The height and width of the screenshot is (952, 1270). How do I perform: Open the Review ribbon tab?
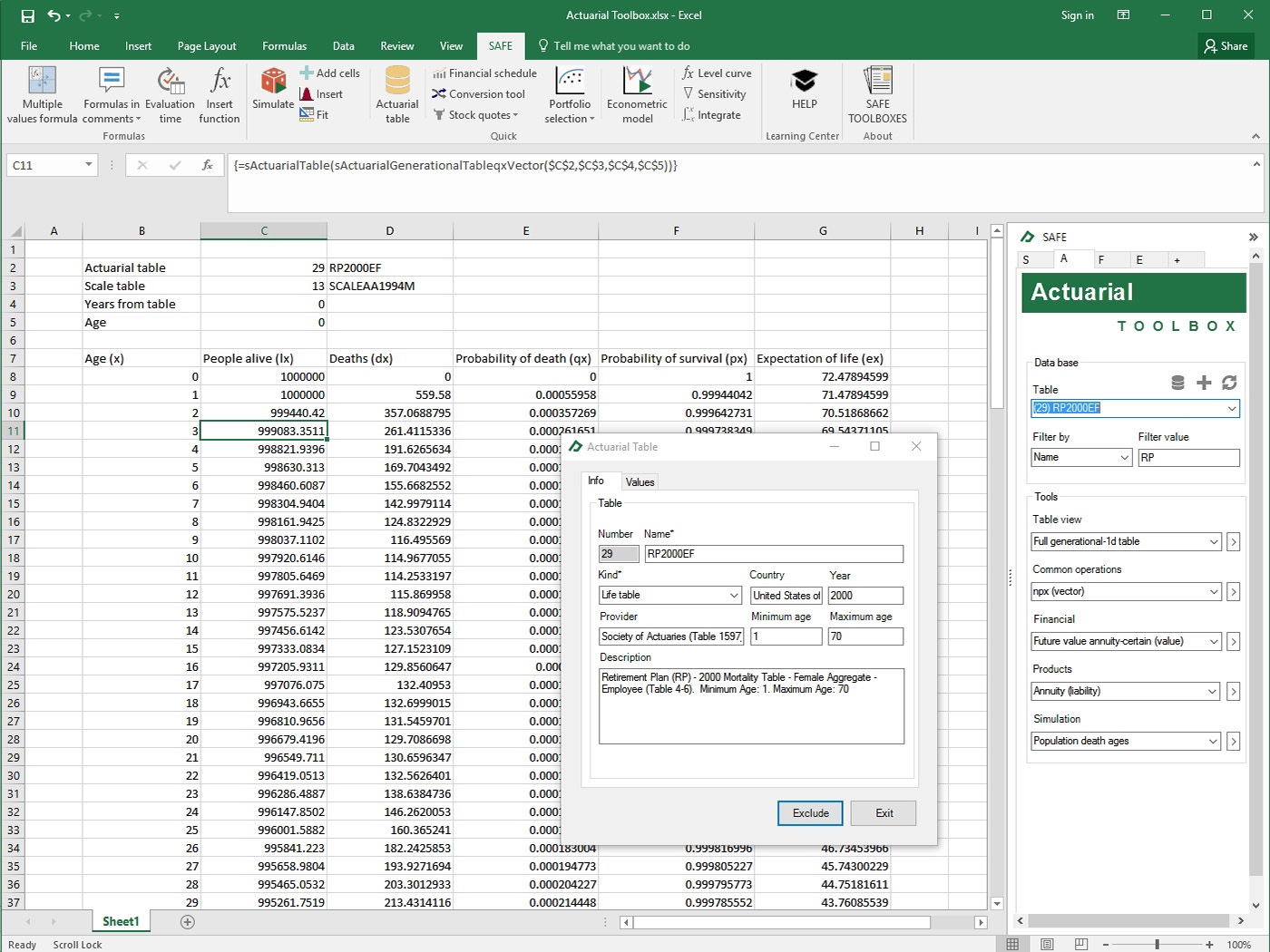pyautogui.click(x=396, y=46)
